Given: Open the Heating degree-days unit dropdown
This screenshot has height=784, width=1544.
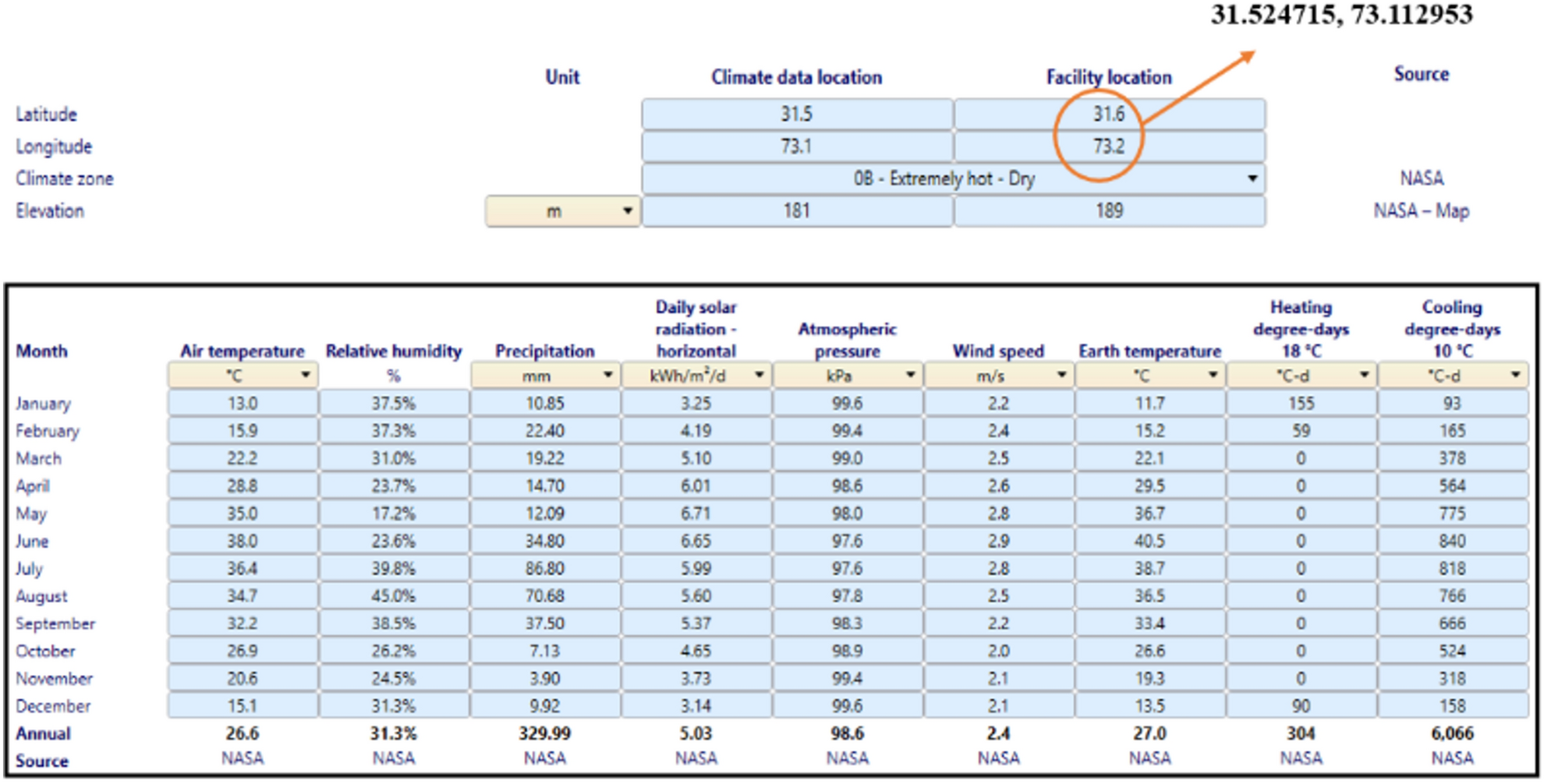Looking at the screenshot, I should click(x=1301, y=376).
